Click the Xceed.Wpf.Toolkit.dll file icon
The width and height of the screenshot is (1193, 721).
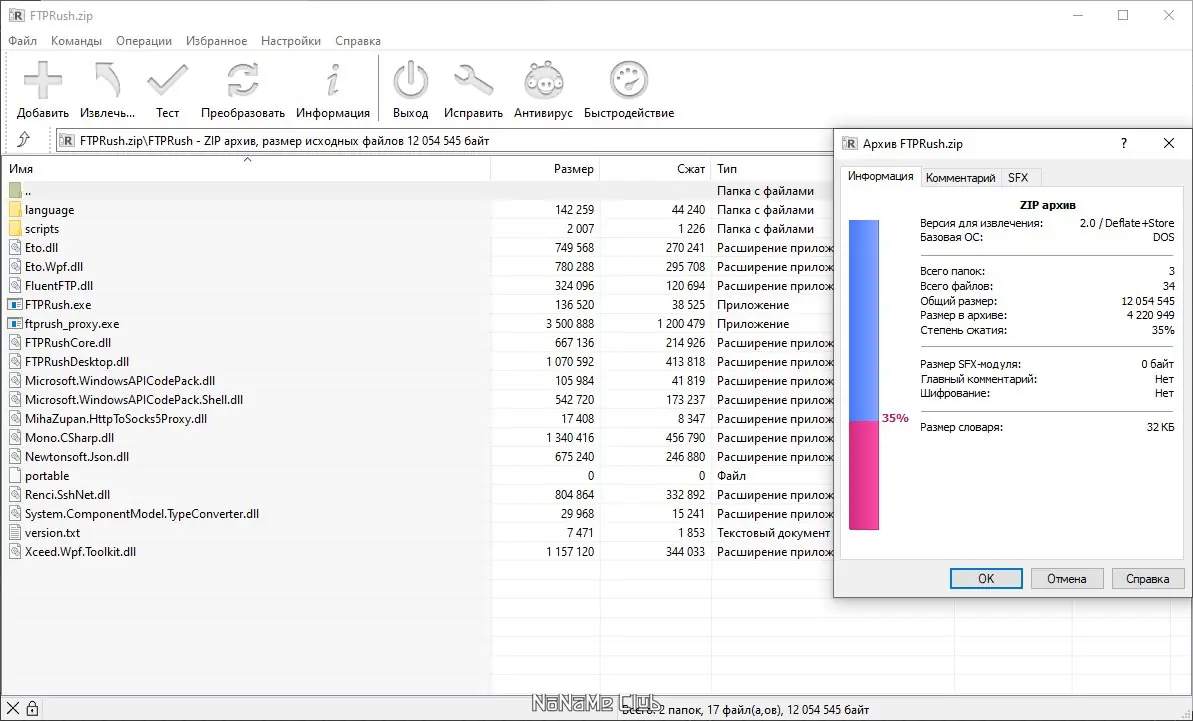(x=15, y=552)
